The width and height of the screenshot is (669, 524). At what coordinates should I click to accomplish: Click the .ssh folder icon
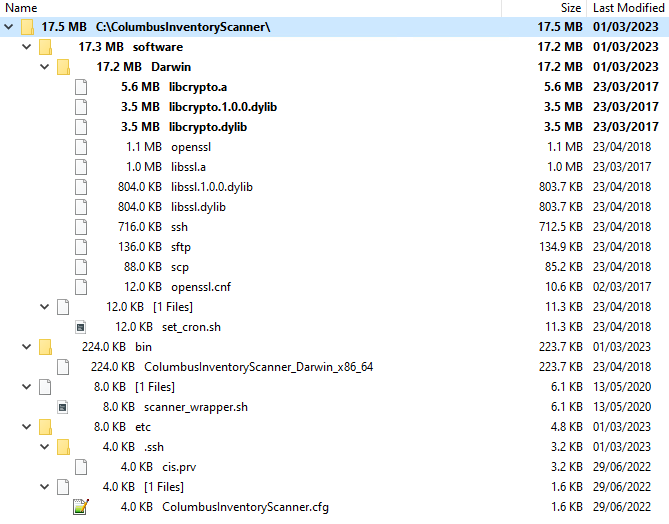pyautogui.click(x=63, y=447)
